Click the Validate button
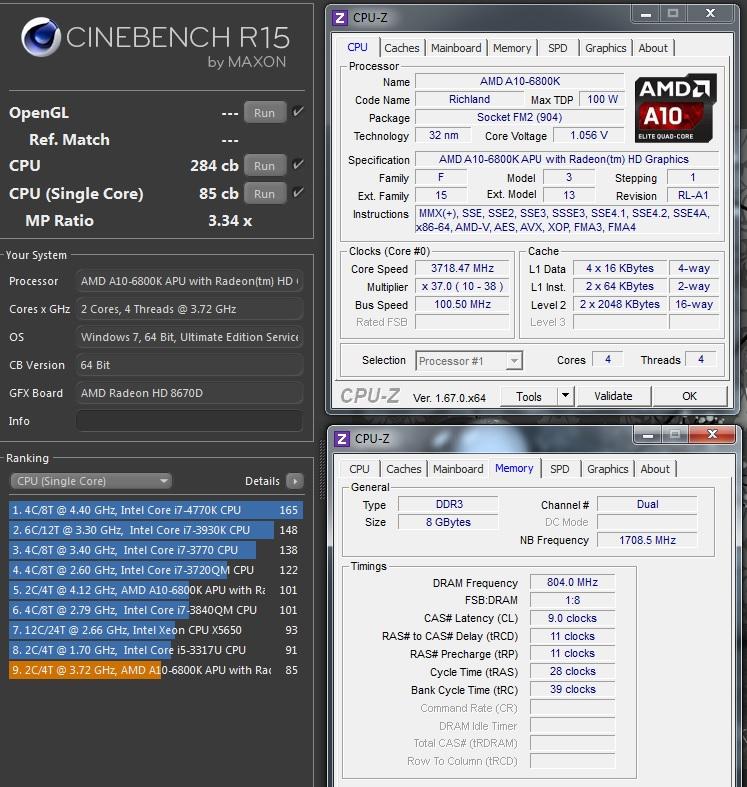This screenshot has width=747, height=787. 613,396
